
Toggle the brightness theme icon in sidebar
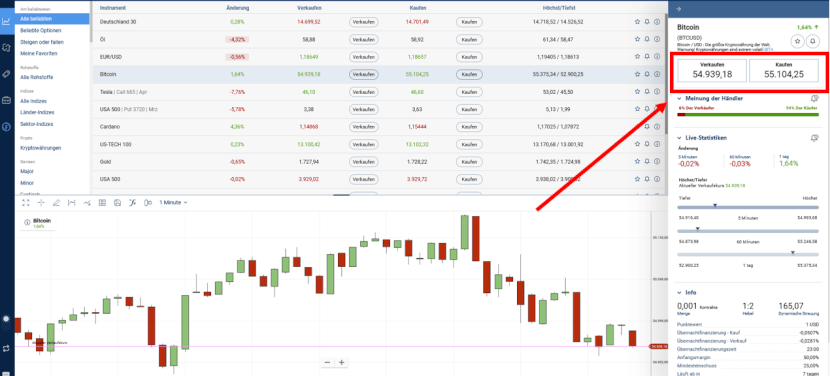[x=6, y=319]
